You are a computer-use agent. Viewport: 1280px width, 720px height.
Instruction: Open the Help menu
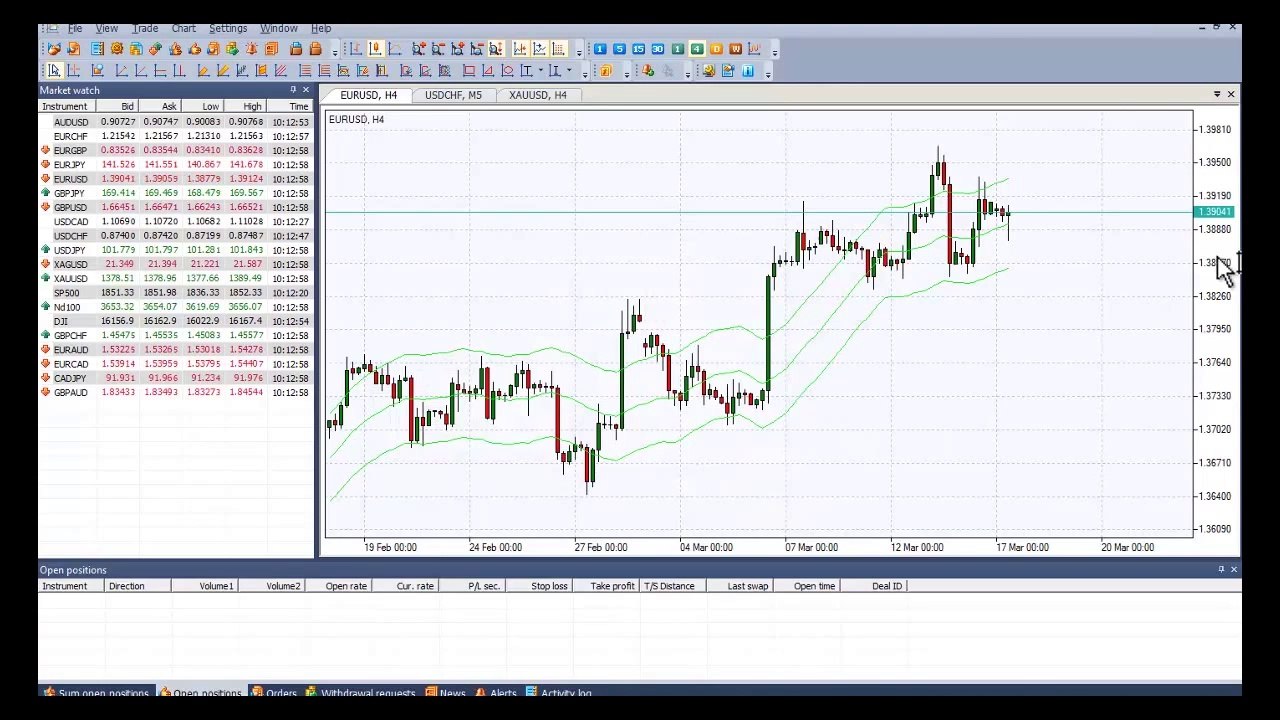[x=321, y=28]
